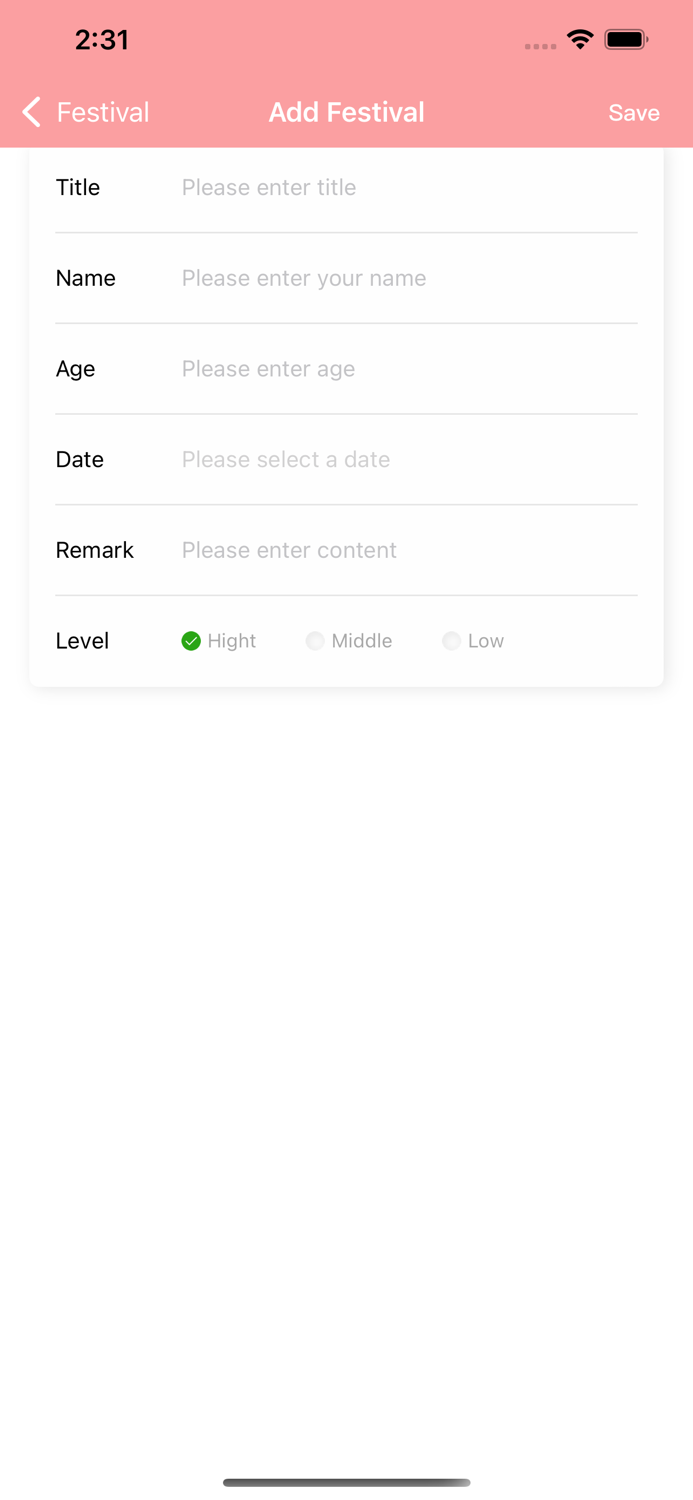693x1500 pixels.
Task: Open the date picker for Date field
Action: 285,459
